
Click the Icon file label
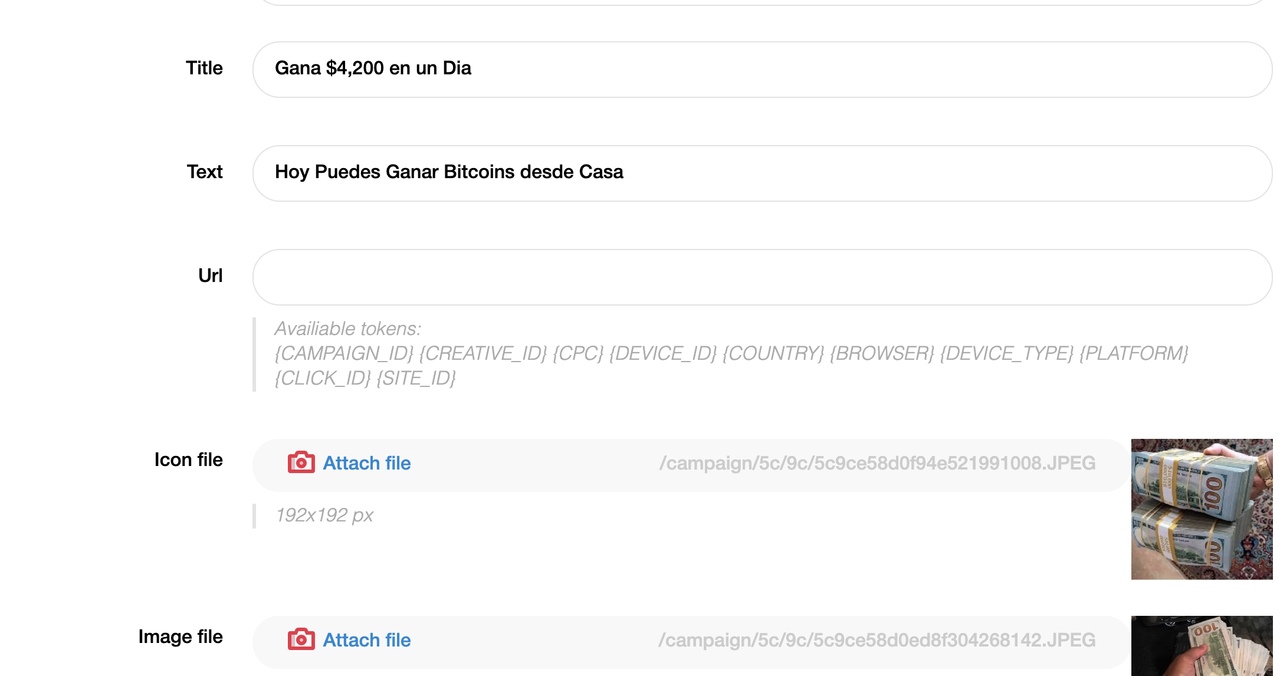188,460
